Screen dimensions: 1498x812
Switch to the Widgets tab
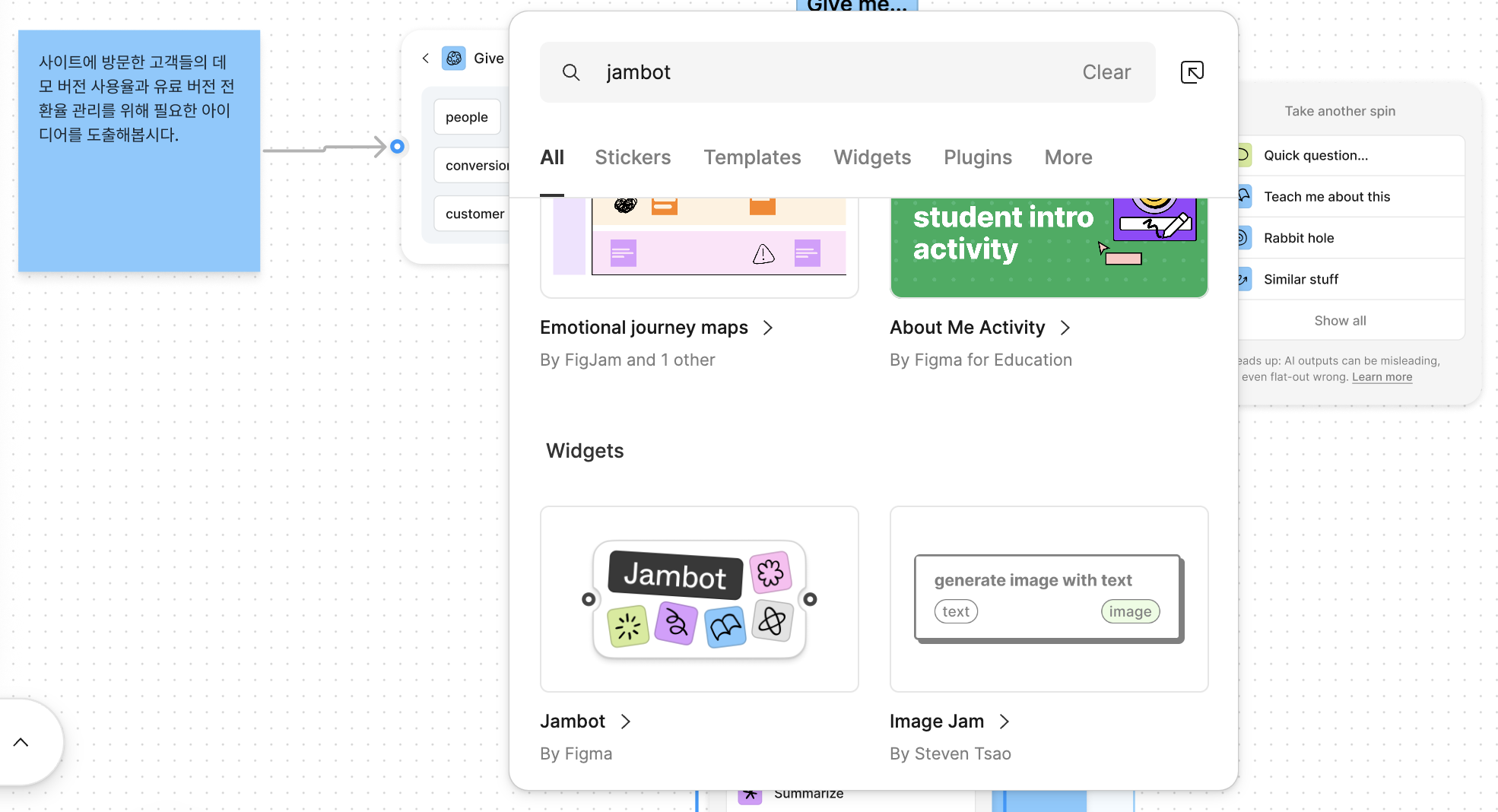pyautogui.click(x=871, y=157)
